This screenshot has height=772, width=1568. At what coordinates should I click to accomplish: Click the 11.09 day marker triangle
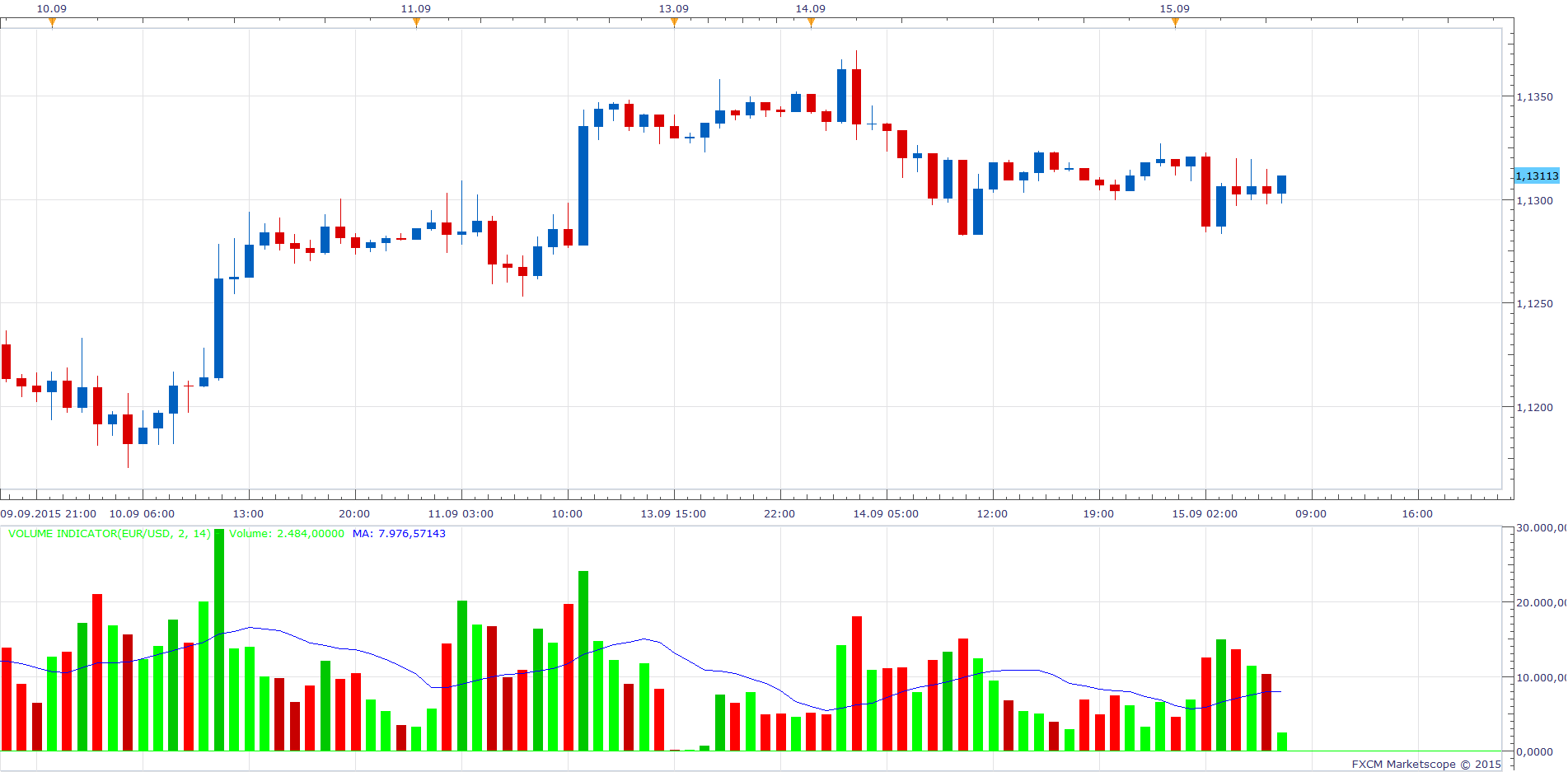(x=416, y=23)
